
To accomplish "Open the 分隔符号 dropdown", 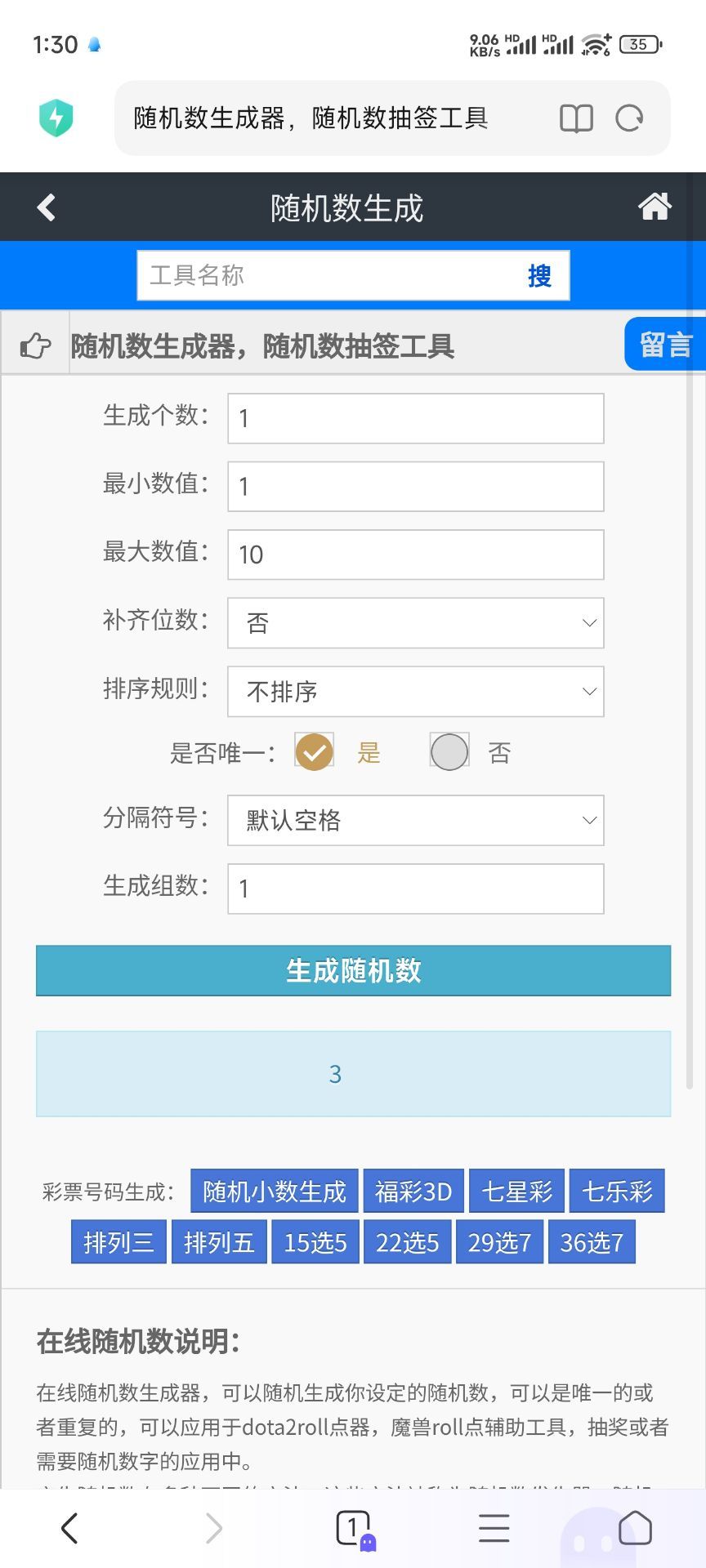I will [415, 820].
